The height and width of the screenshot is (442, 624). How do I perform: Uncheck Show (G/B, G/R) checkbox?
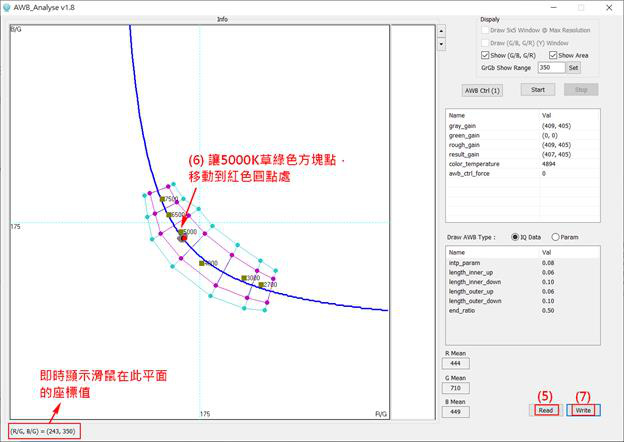tap(485, 55)
